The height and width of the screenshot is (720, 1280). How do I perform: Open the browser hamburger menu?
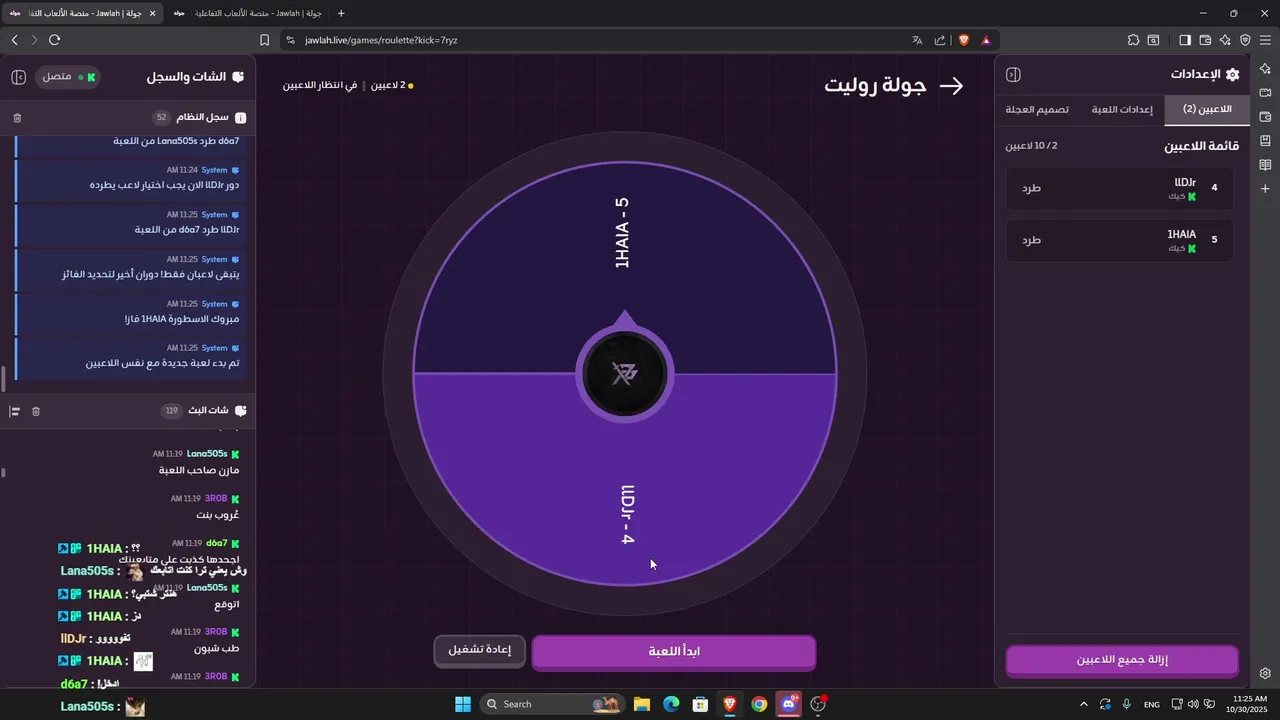1265,40
